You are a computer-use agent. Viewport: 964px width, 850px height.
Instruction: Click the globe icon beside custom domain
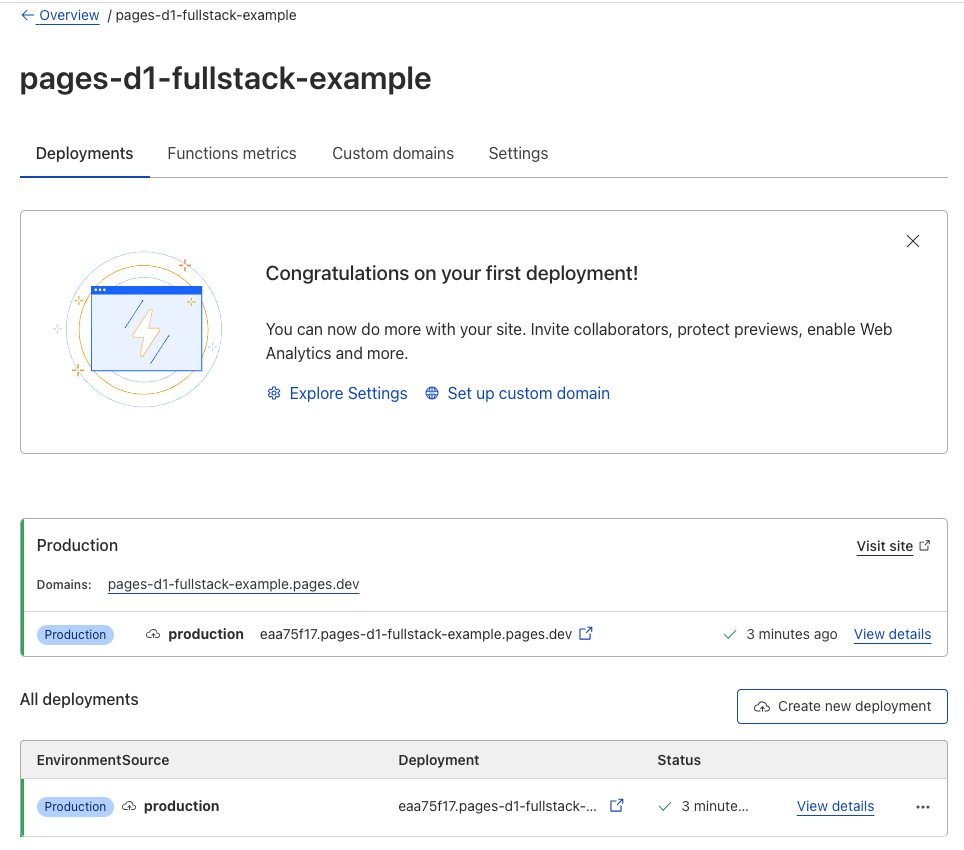tap(432, 394)
